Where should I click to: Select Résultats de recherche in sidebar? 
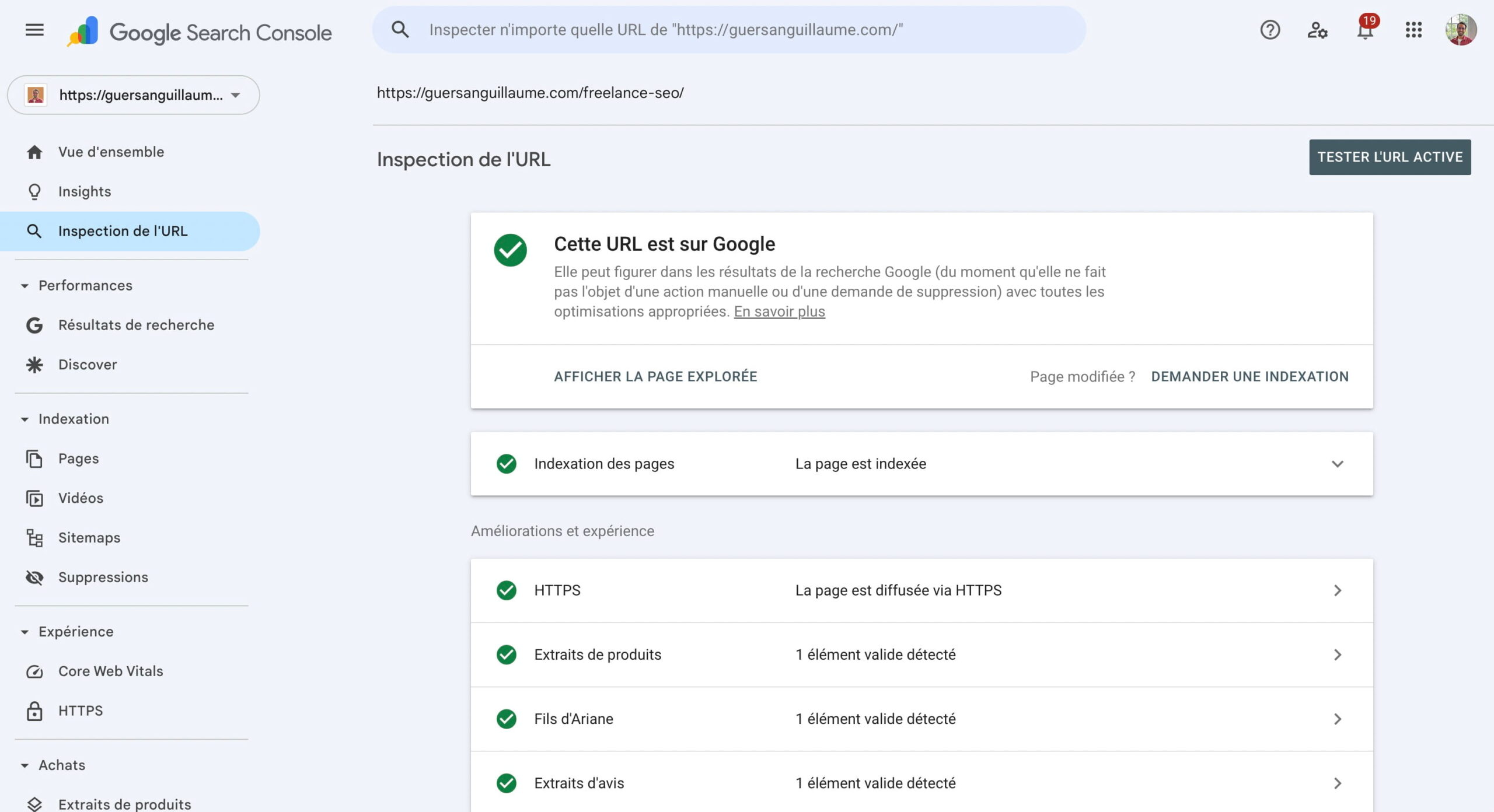(x=136, y=325)
